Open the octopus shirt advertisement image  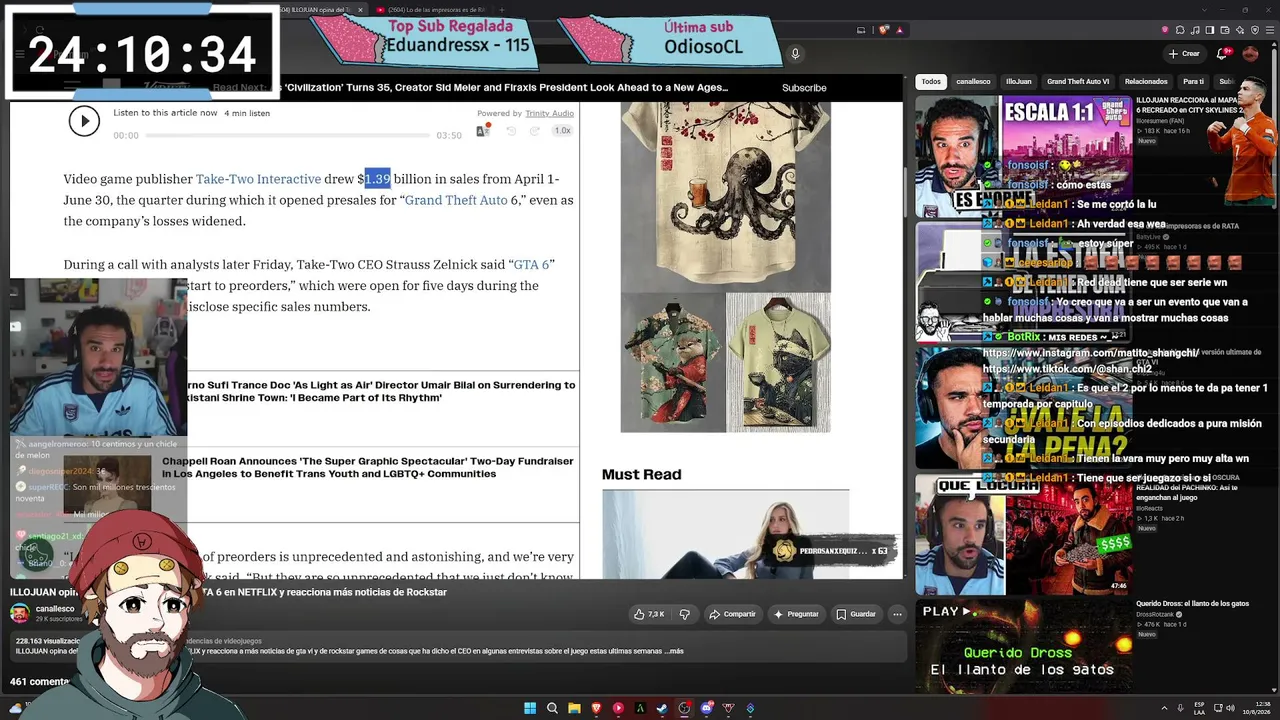click(x=726, y=196)
